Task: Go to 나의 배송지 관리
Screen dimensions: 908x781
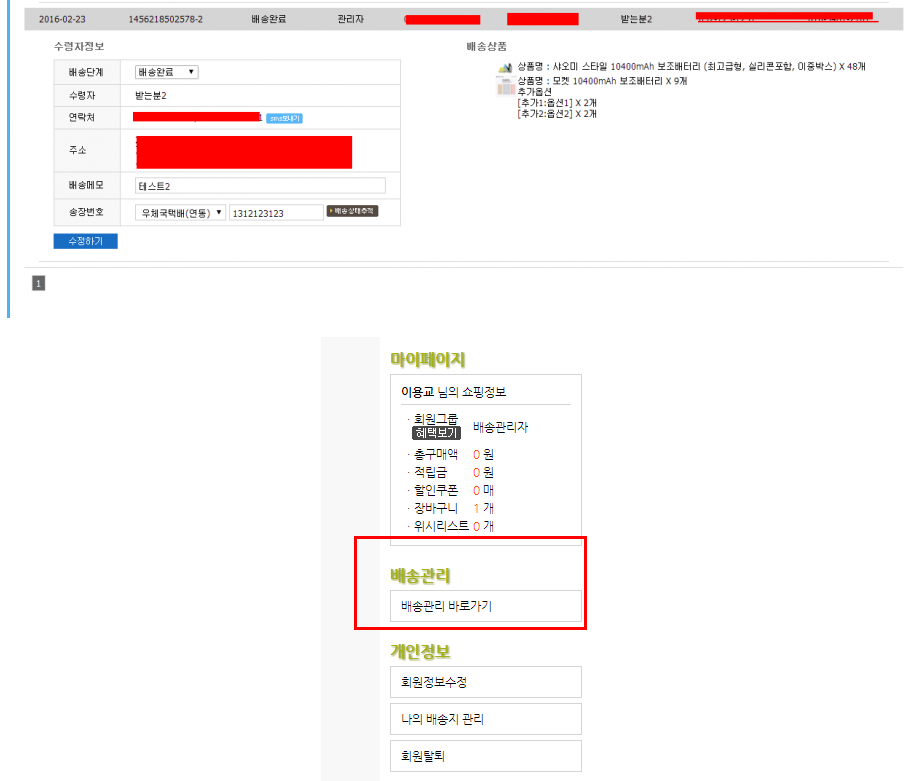Action: click(485, 719)
